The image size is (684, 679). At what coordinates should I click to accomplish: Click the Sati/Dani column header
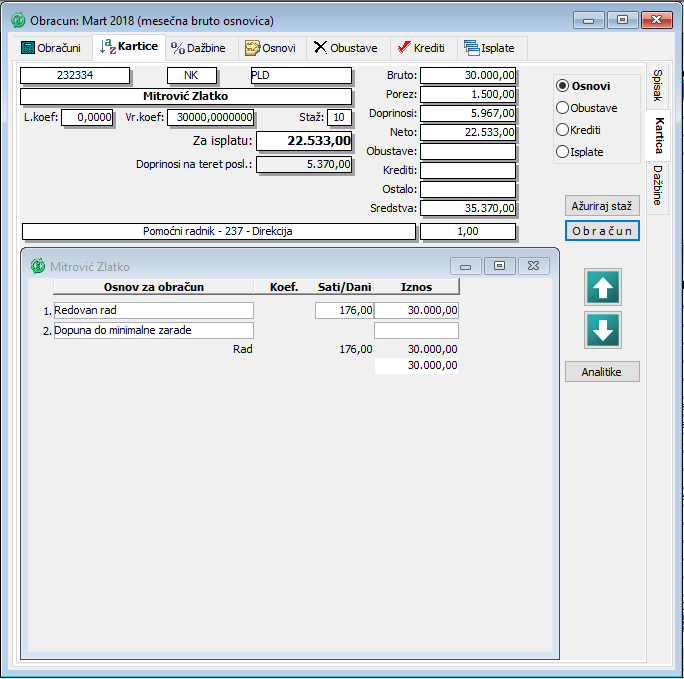point(344,287)
